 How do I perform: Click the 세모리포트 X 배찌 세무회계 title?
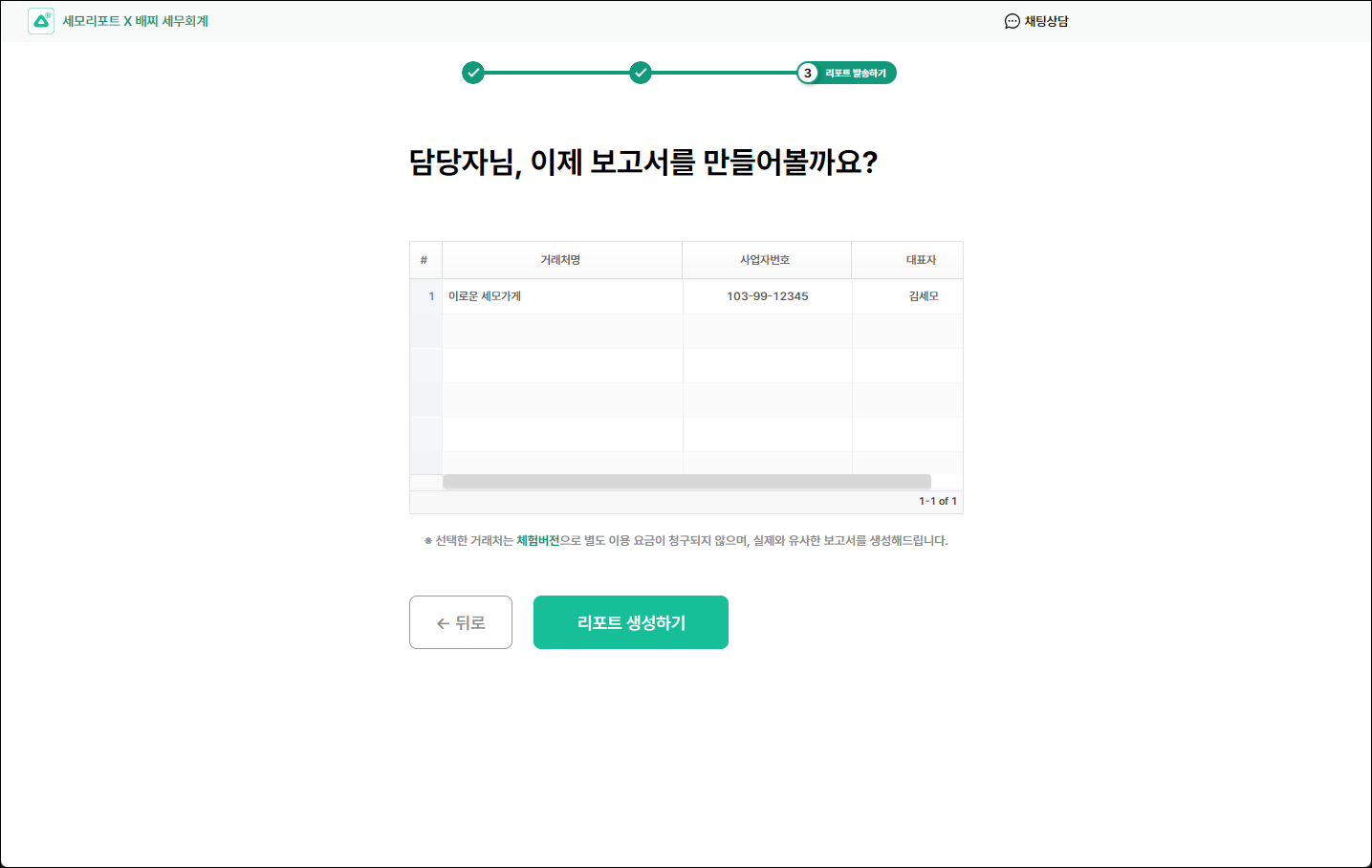[135, 21]
